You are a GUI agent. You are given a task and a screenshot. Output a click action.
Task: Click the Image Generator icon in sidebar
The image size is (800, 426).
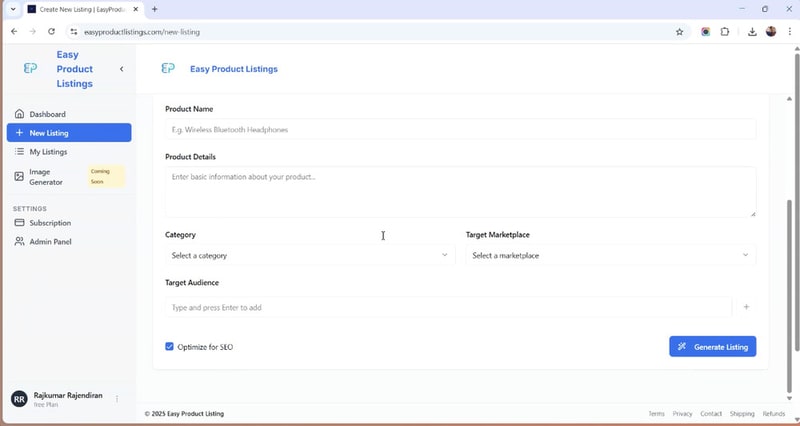pyautogui.click(x=20, y=177)
